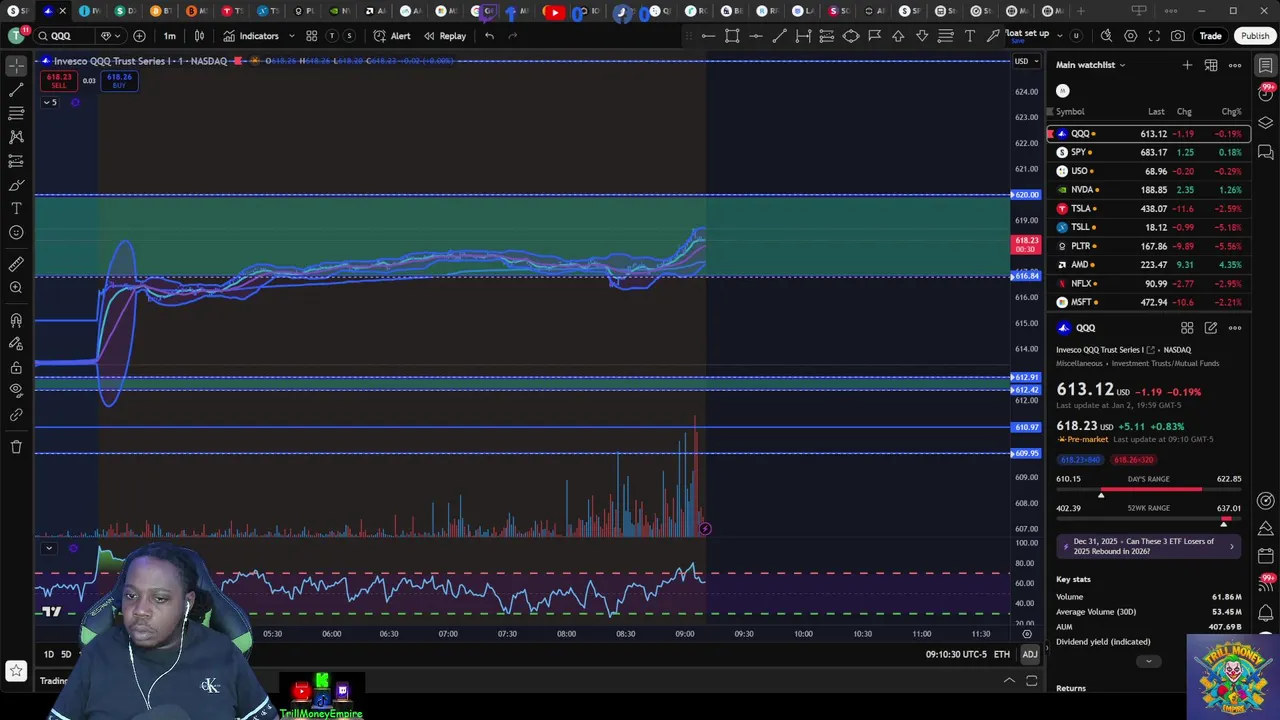Expand more Key stats chevron

(1148, 661)
